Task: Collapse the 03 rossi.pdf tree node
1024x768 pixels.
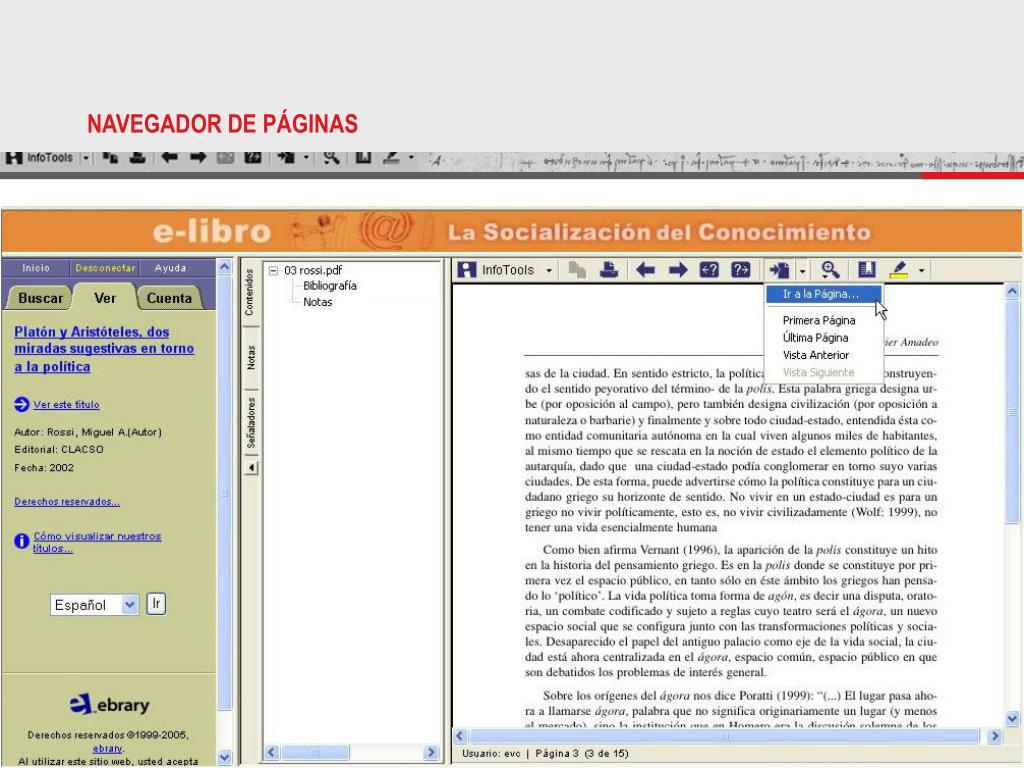Action: [276, 270]
